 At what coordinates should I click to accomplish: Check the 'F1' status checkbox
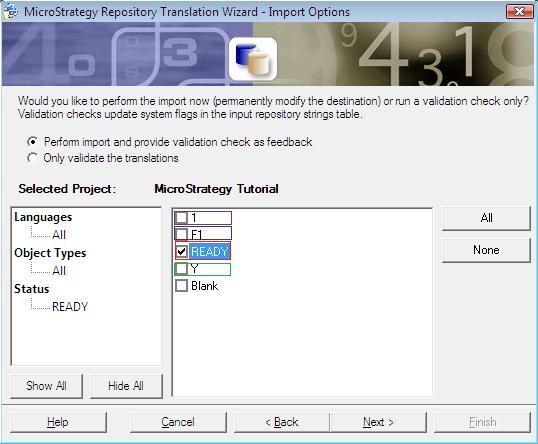coord(181,234)
